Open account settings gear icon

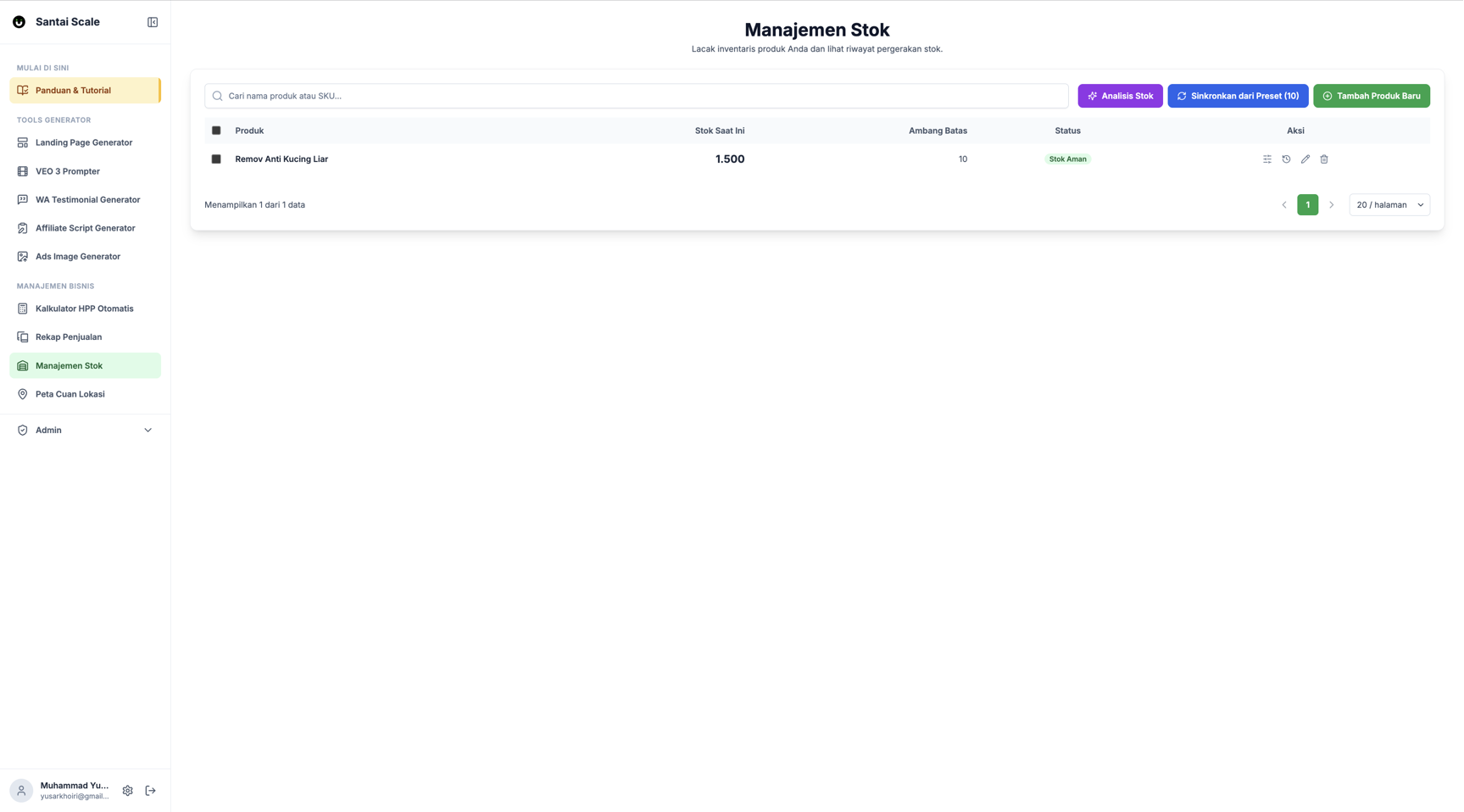point(127,791)
